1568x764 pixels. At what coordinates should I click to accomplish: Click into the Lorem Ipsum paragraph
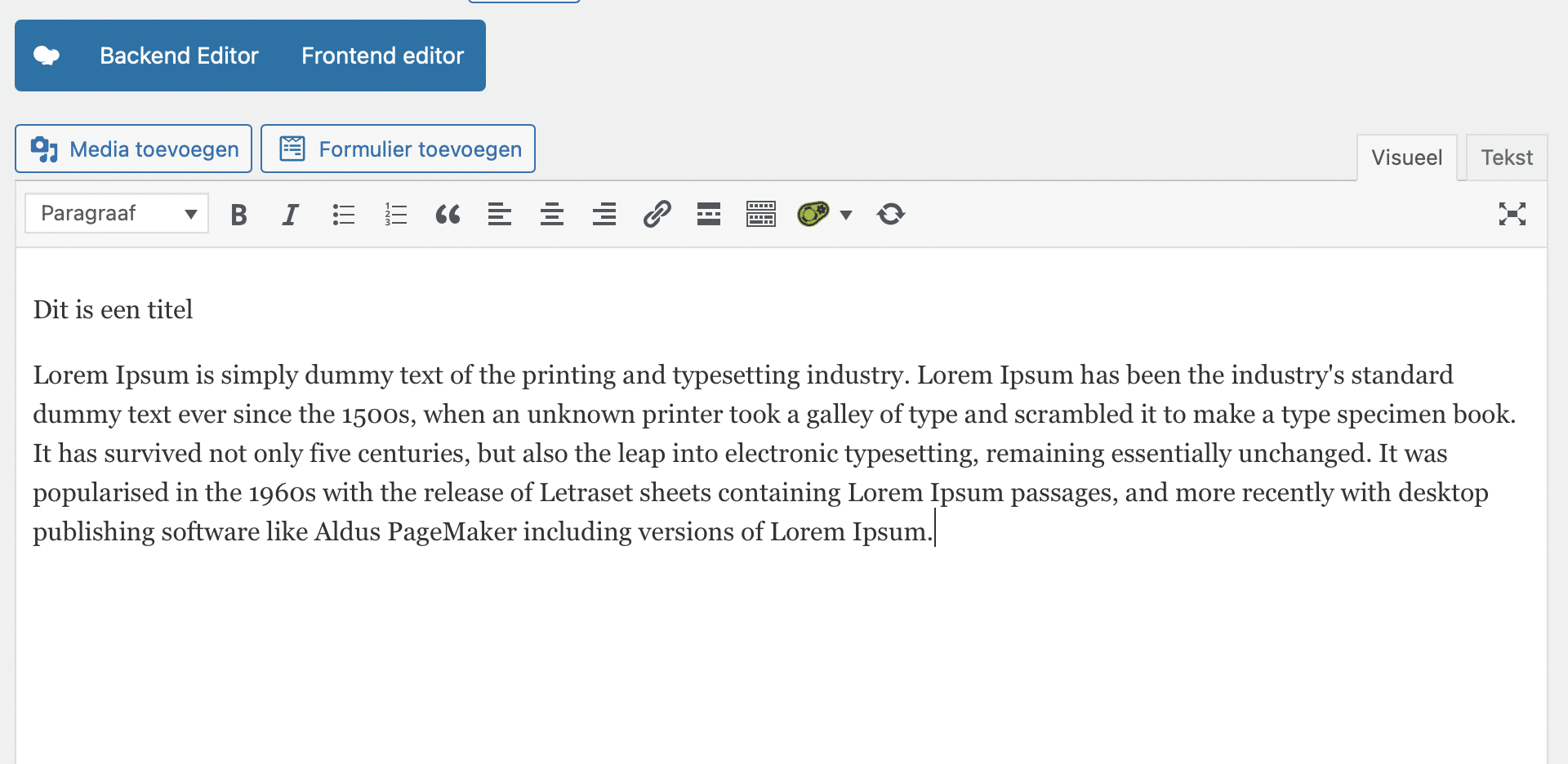[x=774, y=453]
